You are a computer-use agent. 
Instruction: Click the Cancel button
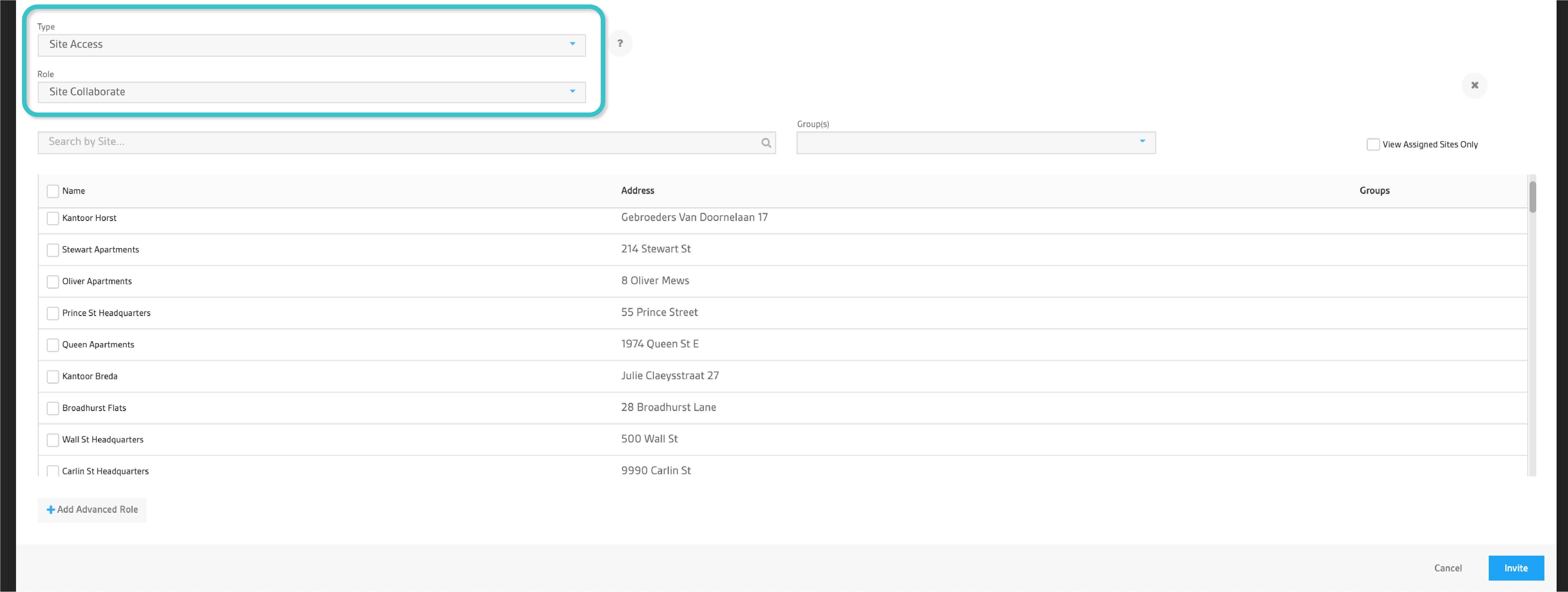coord(1447,568)
